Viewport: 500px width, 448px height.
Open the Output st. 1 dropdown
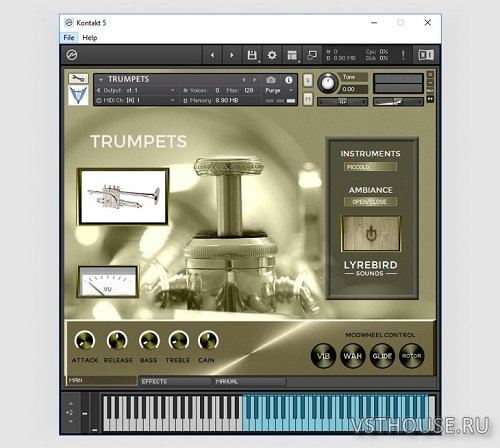pyautogui.click(x=136, y=90)
